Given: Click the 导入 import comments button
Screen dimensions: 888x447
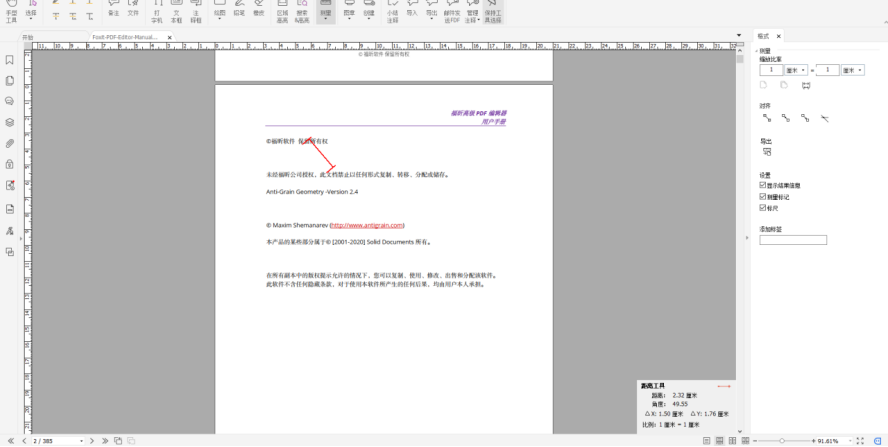Looking at the screenshot, I should click(412, 10).
